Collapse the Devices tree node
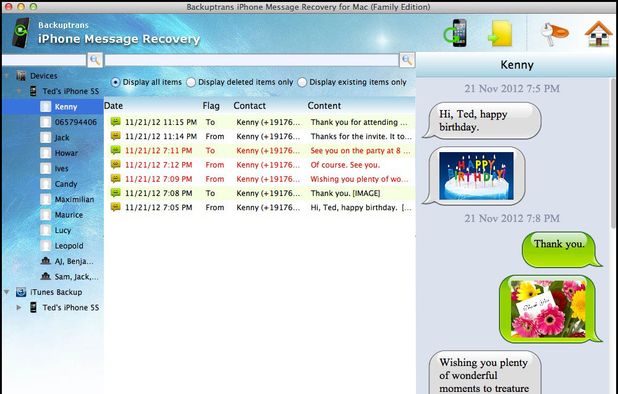This screenshot has height=394, width=618. click(x=7, y=76)
